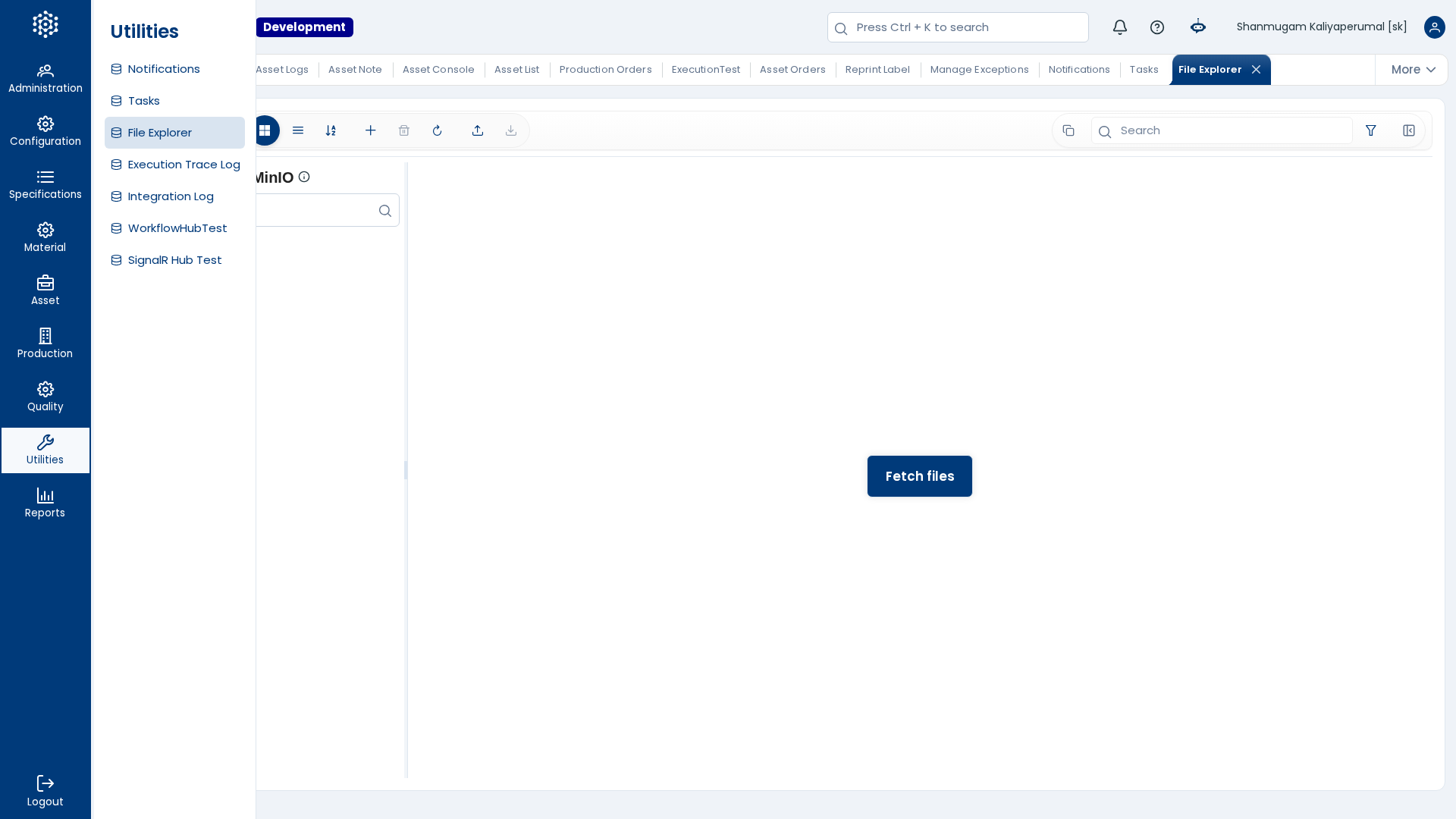Viewport: 1456px width, 819px height.
Task: Switch to list view in File Explorer
Action: (x=298, y=130)
